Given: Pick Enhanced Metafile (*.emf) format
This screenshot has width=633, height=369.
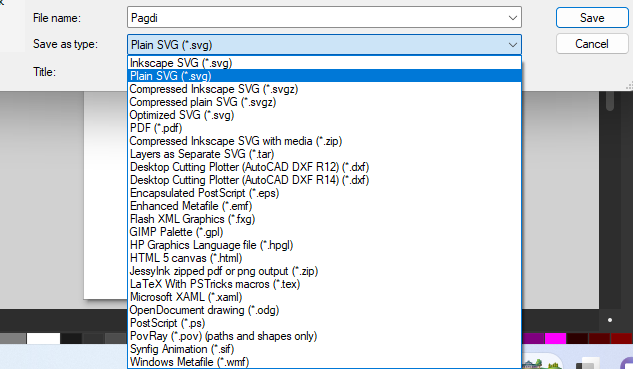Looking at the screenshot, I should coord(324,206).
